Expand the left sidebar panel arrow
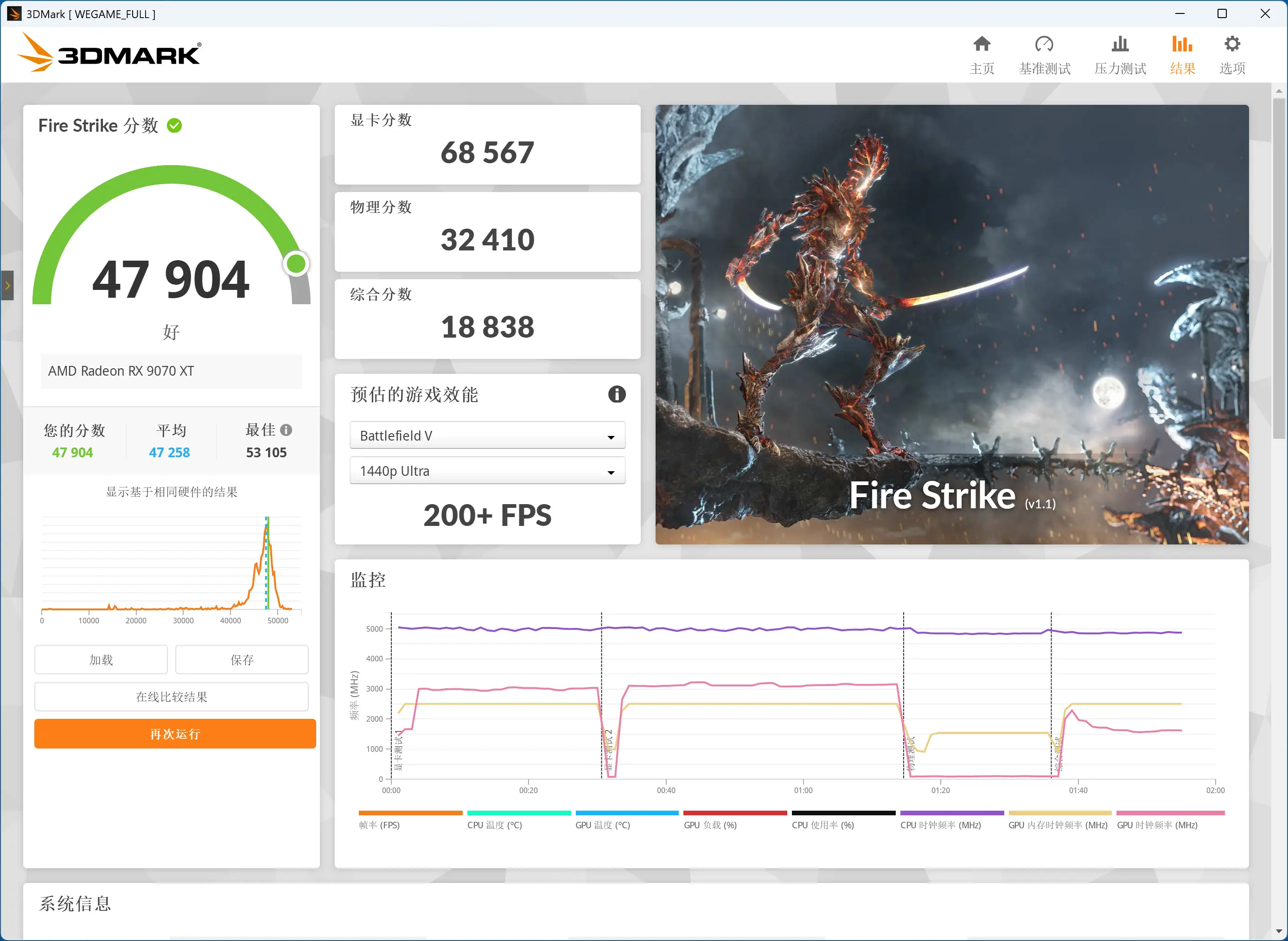This screenshot has width=1288, height=941. (x=7, y=286)
